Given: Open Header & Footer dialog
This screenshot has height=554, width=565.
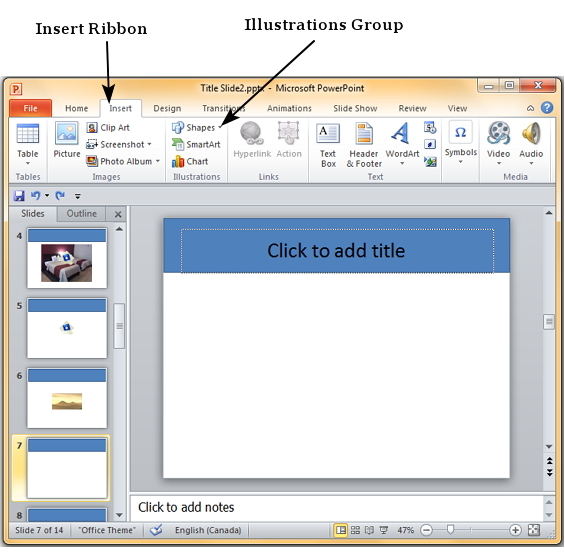Looking at the screenshot, I should 364,145.
